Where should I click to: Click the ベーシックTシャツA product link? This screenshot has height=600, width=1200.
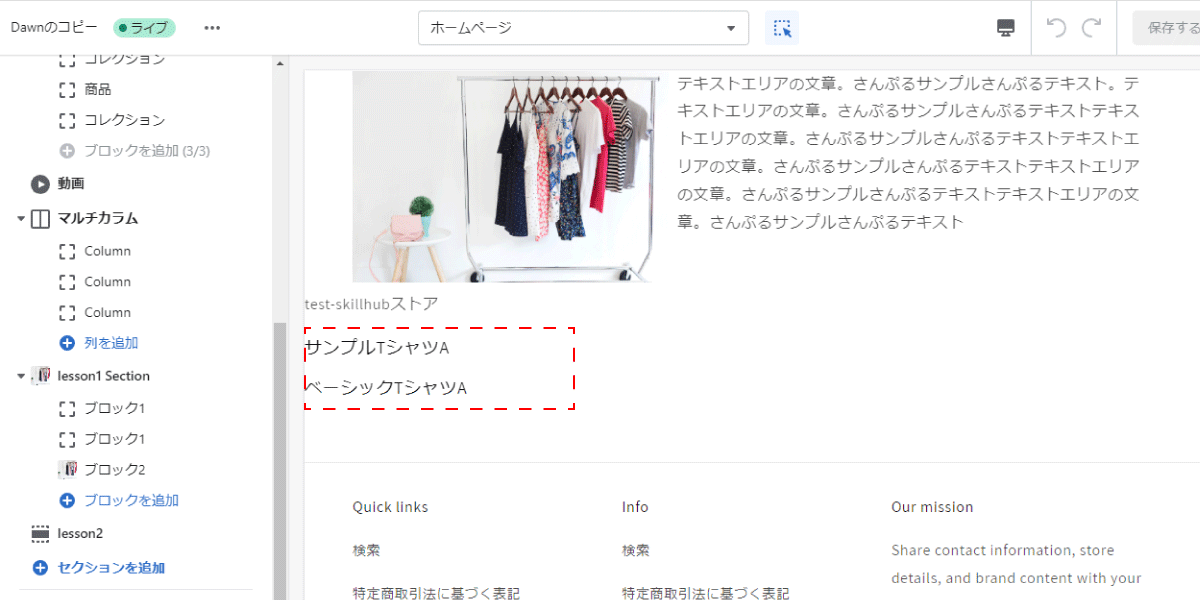[x=386, y=387]
